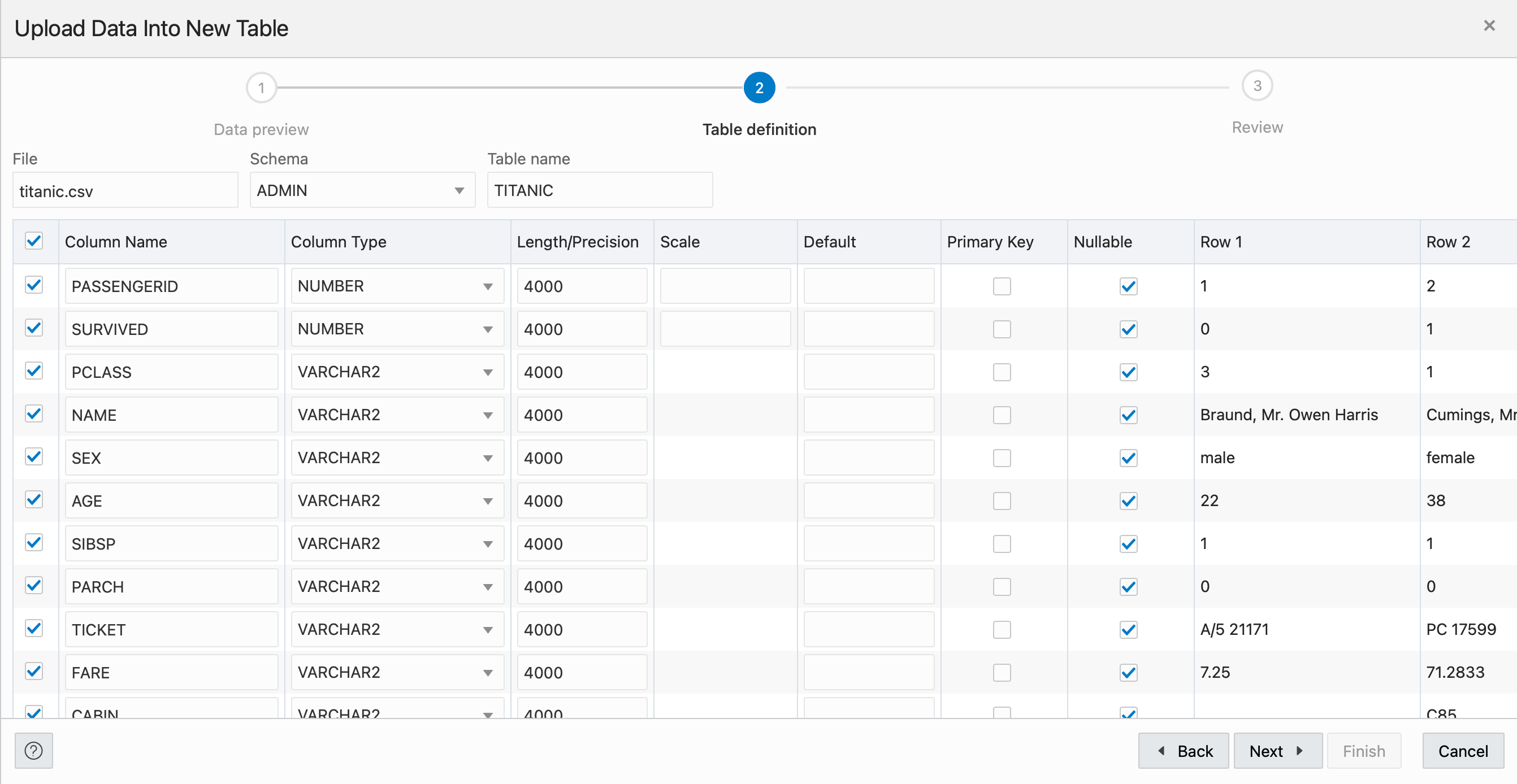Uncheck the select-all checkbox in table header
Viewport: 1517px width, 784px height.
(34, 241)
